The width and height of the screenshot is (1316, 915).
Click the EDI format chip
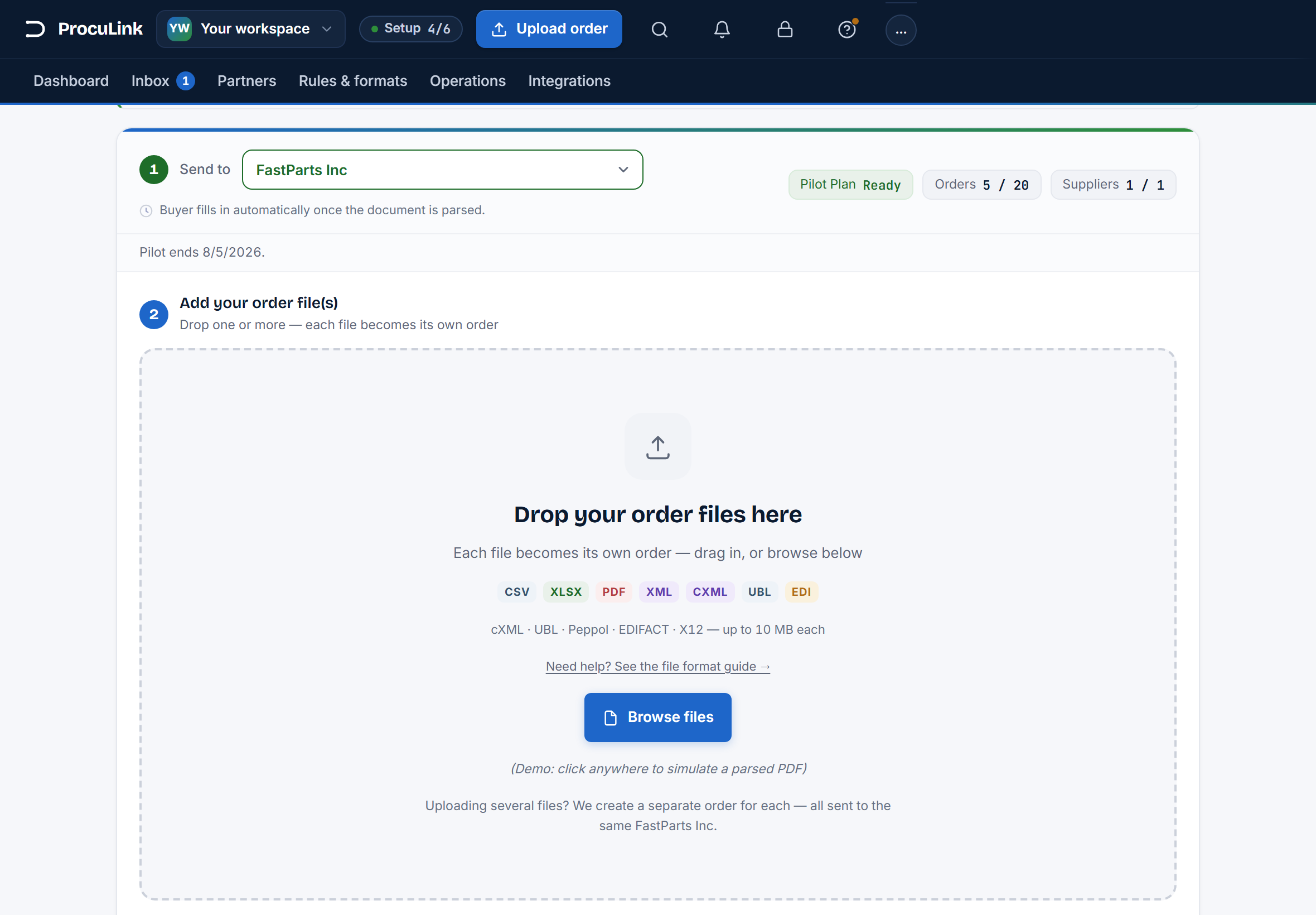pos(801,591)
